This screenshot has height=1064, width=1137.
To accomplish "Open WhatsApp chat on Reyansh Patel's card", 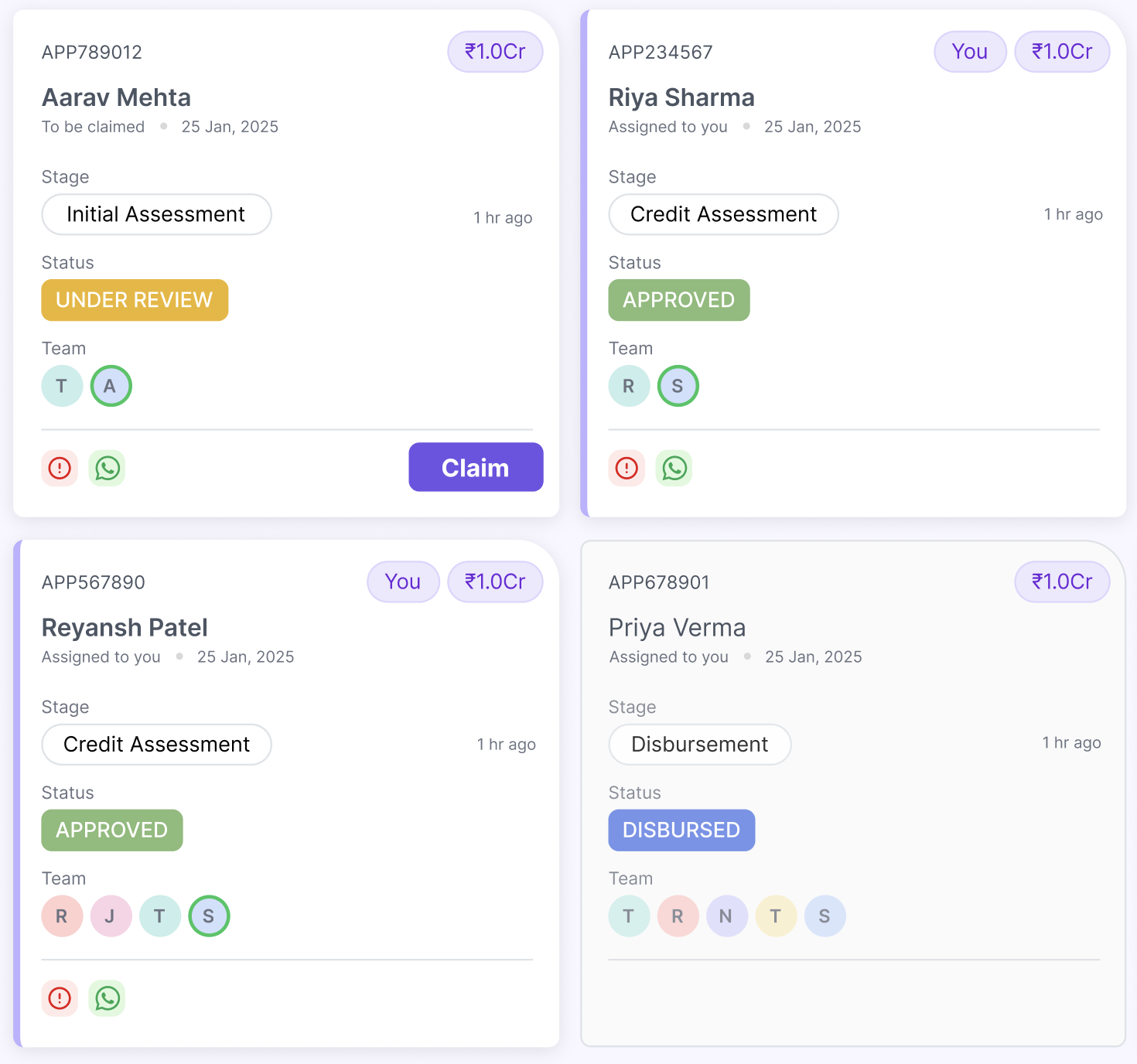I will pyautogui.click(x=108, y=998).
